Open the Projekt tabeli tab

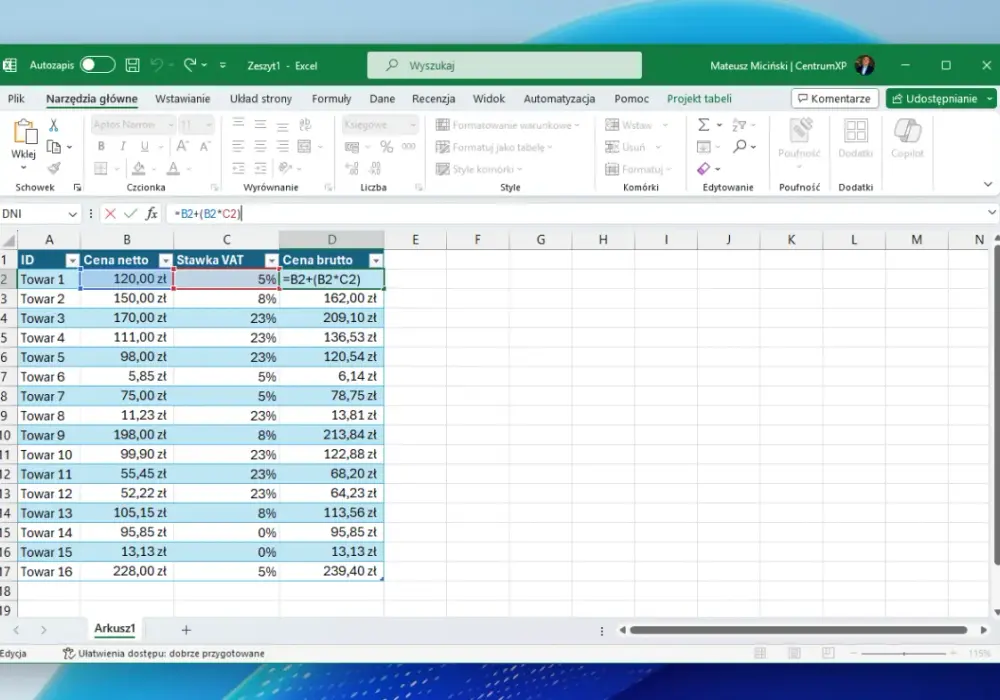point(699,99)
